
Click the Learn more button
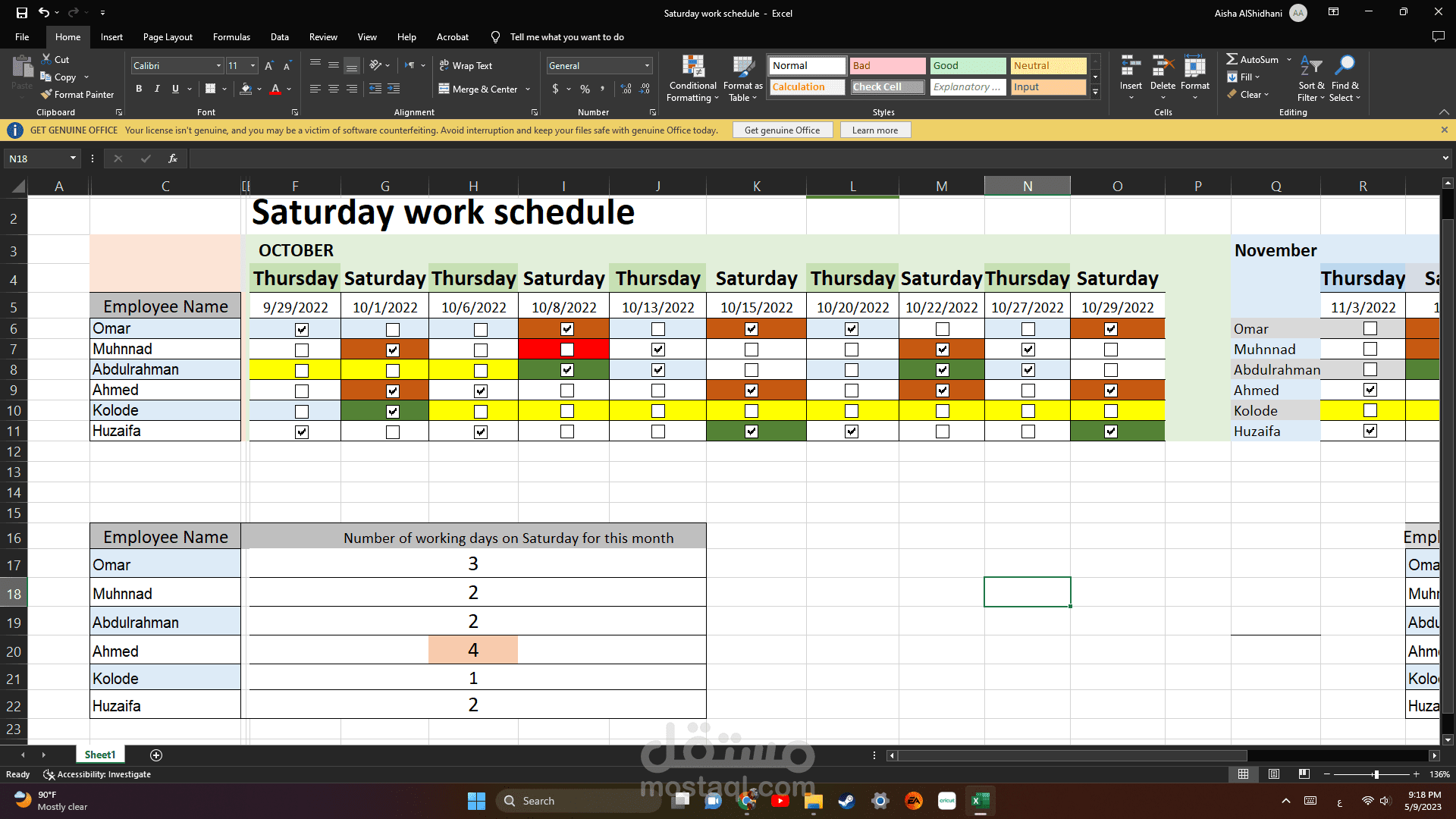pos(875,130)
